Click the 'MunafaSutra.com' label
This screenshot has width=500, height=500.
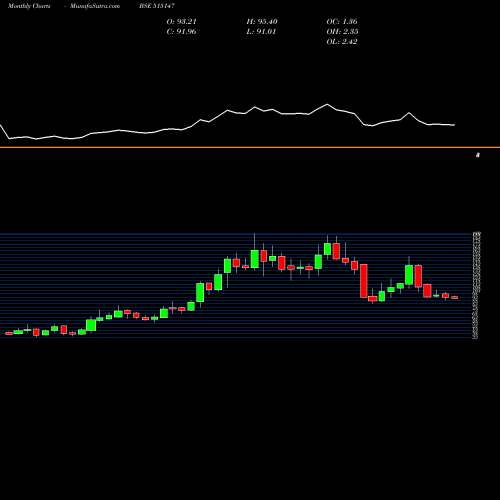click(x=95, y=6)
